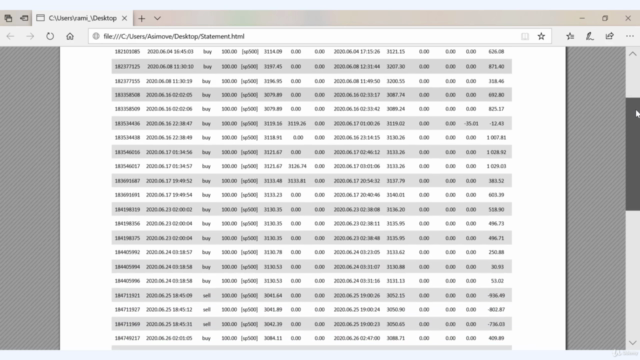
Task: Click swap value -35.01
Action: tap(471, 123)
